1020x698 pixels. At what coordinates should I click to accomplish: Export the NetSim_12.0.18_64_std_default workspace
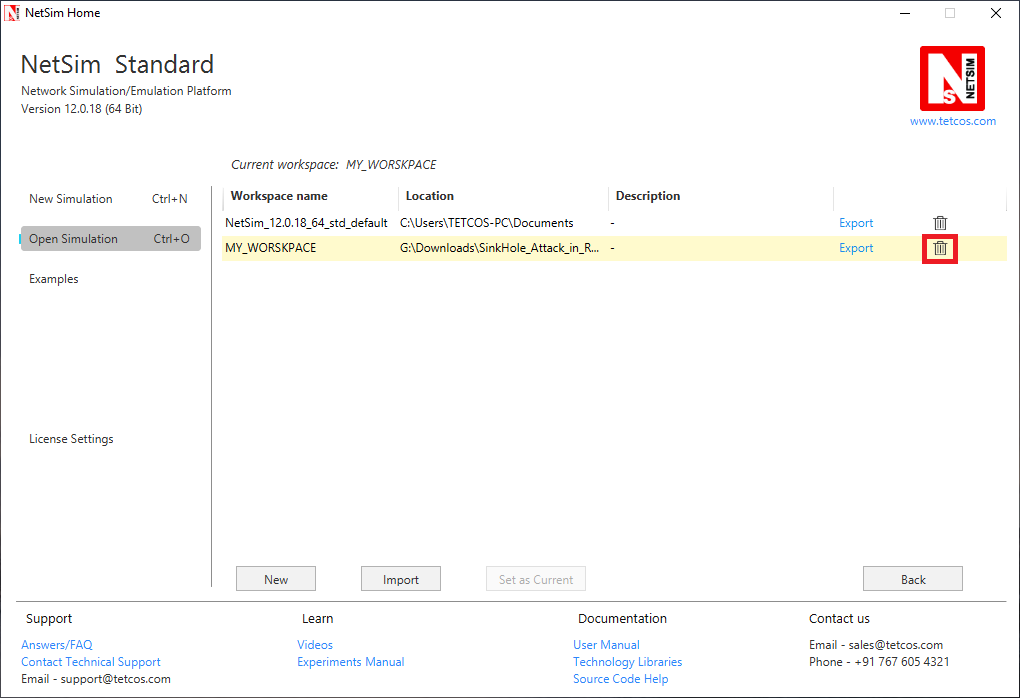856,222
